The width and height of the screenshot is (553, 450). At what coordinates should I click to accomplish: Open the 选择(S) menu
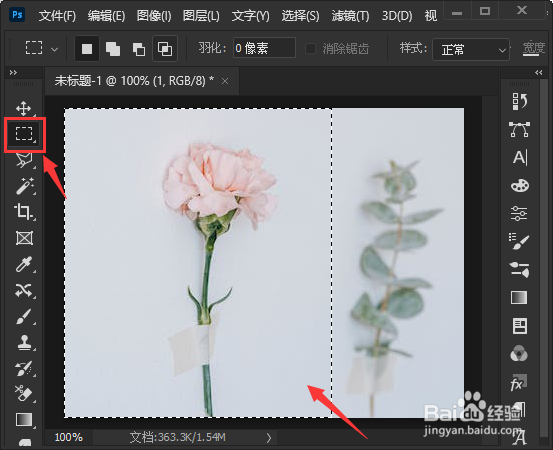click(300, 16)
